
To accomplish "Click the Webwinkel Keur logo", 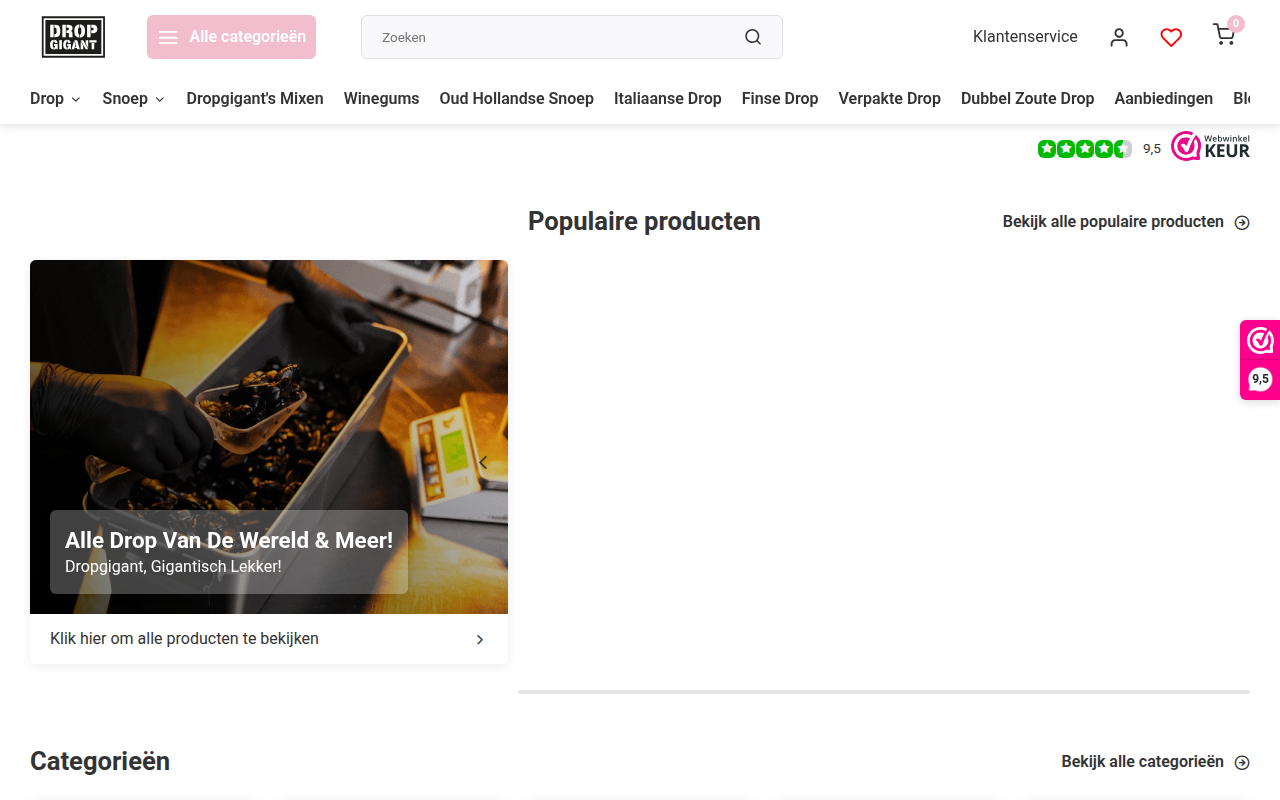I will [1211, 147].
